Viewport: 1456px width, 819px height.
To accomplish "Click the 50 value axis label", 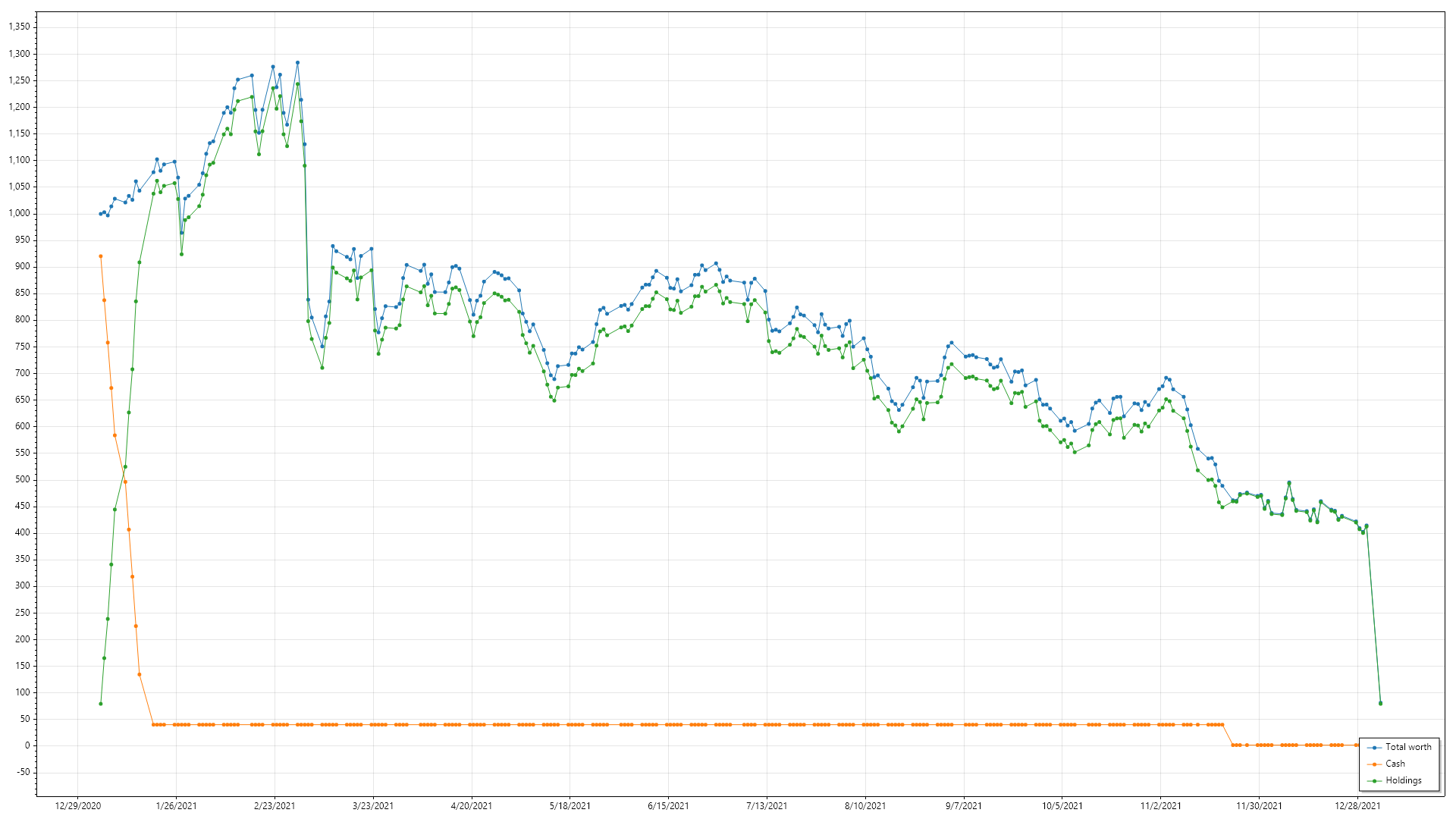I will [x=26, y=719].
